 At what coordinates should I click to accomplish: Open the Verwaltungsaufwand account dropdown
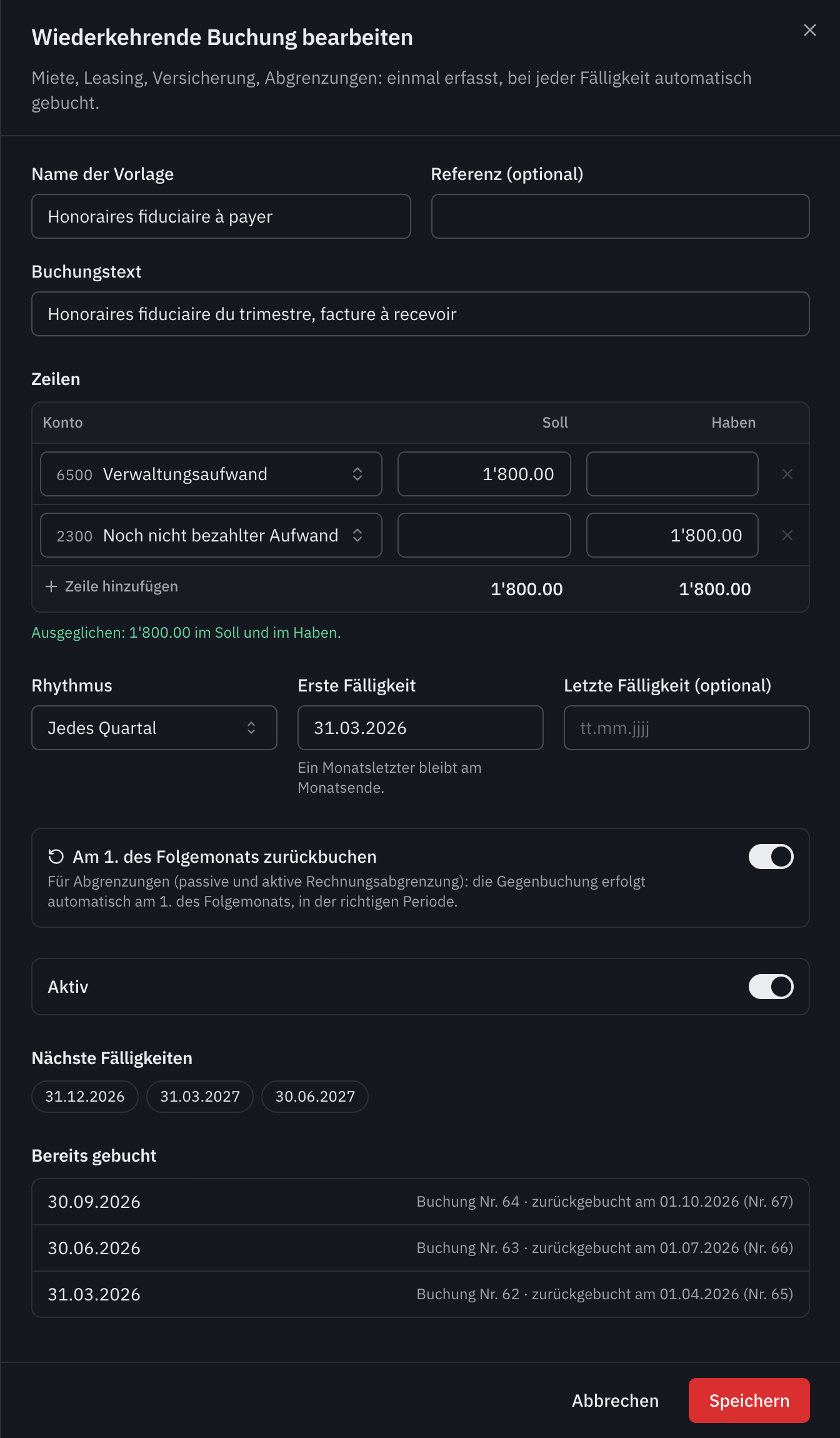[x=211, y=475]
